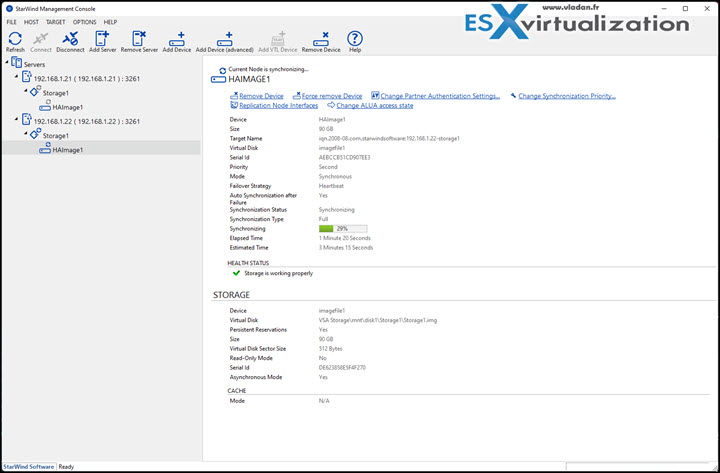Open the FILE menu
This screenshot has height=473, width=720.
tap(11, 22)
